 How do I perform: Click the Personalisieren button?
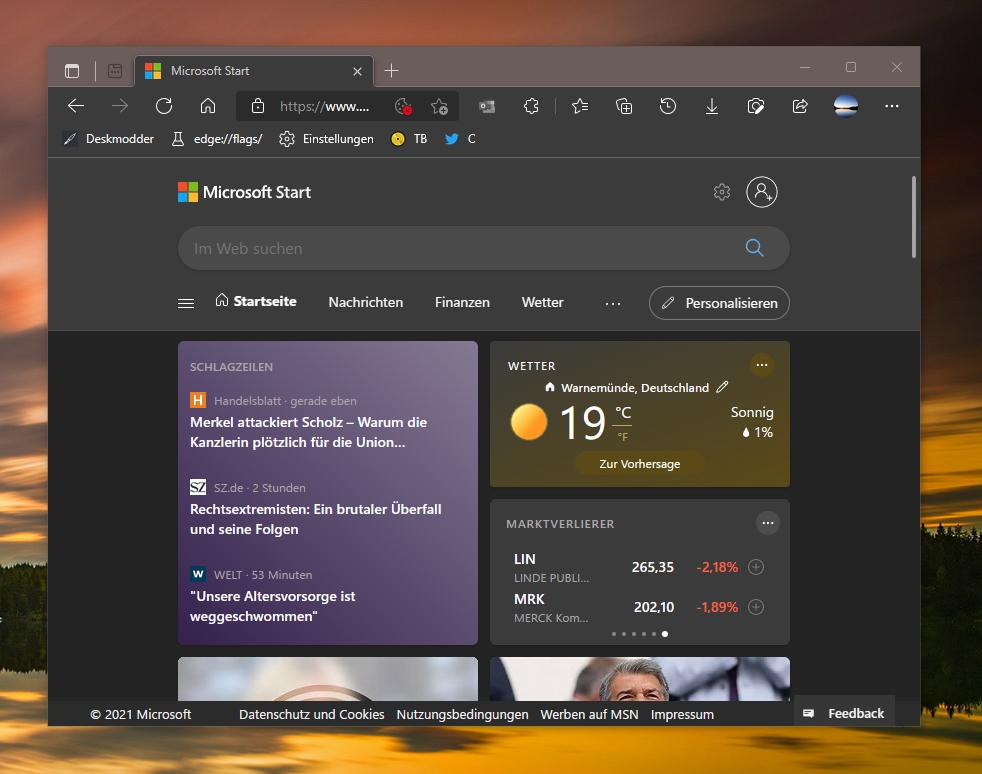point(719,303)
